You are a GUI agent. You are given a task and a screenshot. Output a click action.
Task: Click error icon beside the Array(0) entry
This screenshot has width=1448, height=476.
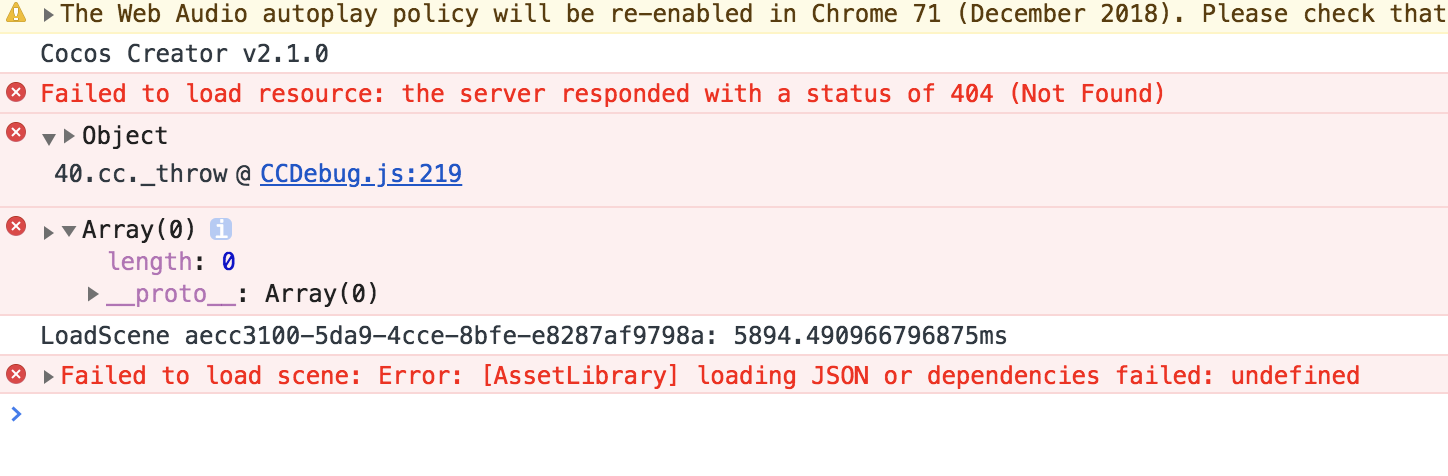[16, 226]
